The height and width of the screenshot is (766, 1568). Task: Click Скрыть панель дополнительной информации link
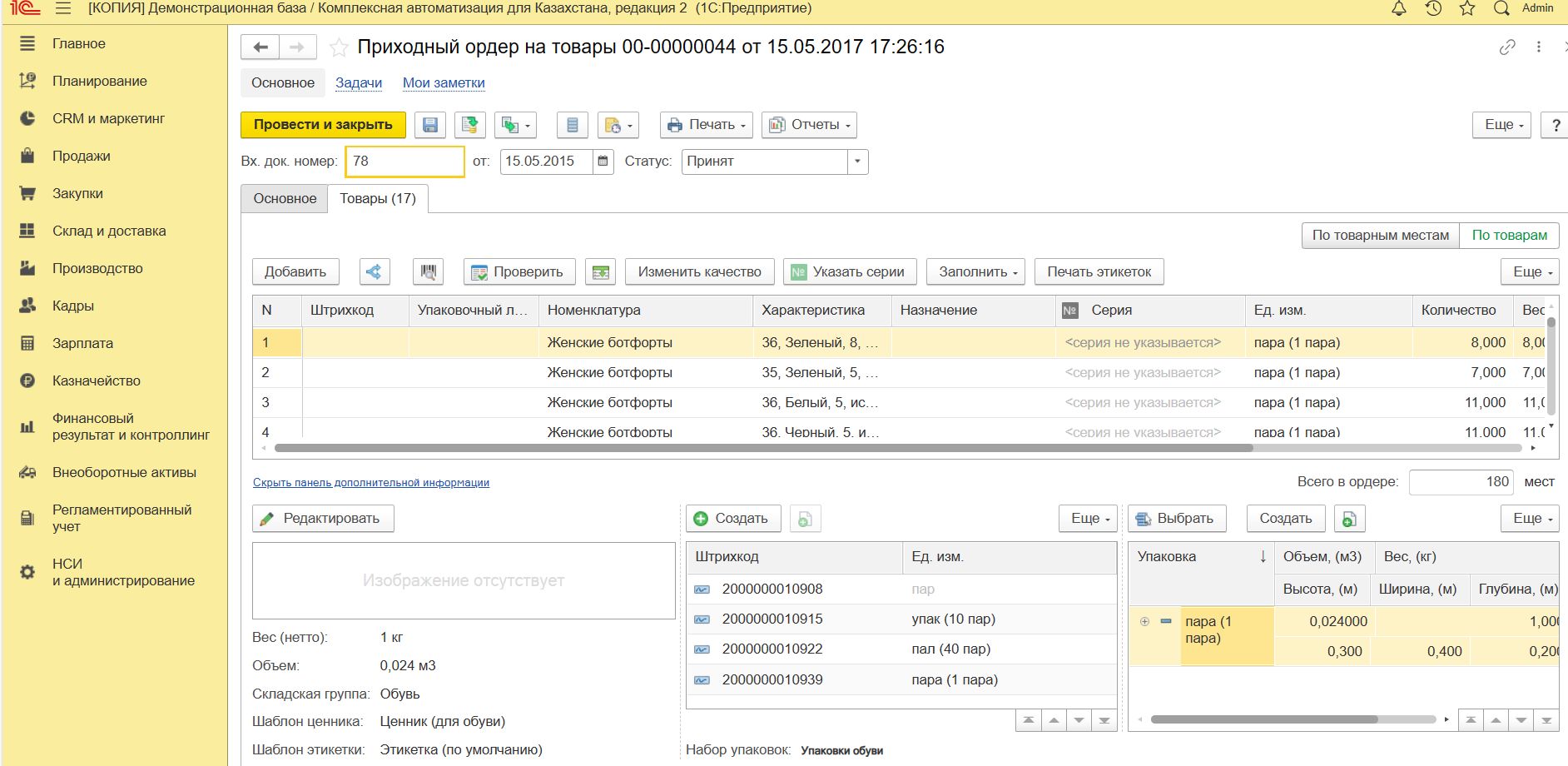click(371, 483)
